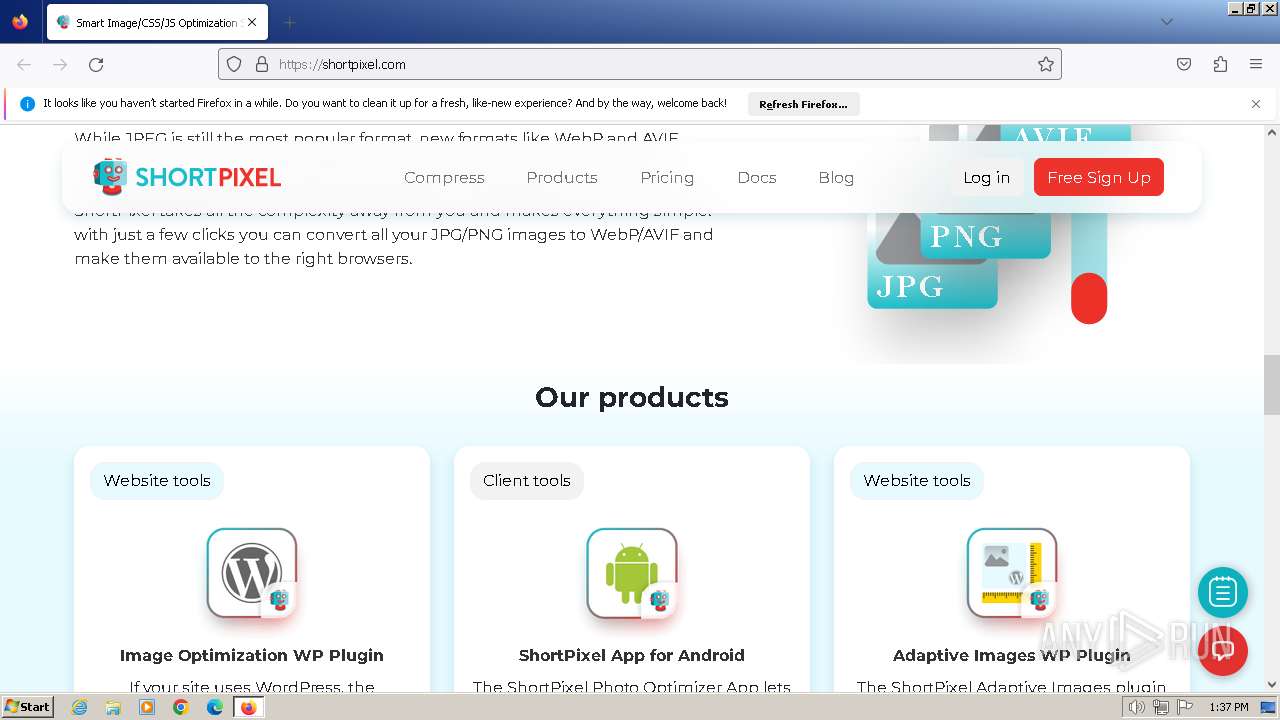This screenshot has width=1280, height=720.
Task: Click the Log in link
Action: point(987,177)
